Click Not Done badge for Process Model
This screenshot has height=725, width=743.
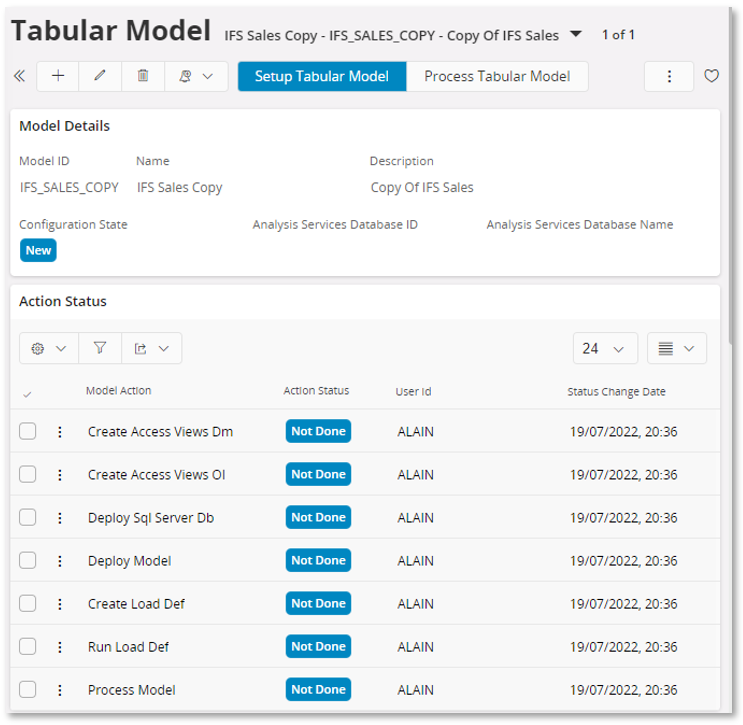pyautogui.click(x=318, y=690)
